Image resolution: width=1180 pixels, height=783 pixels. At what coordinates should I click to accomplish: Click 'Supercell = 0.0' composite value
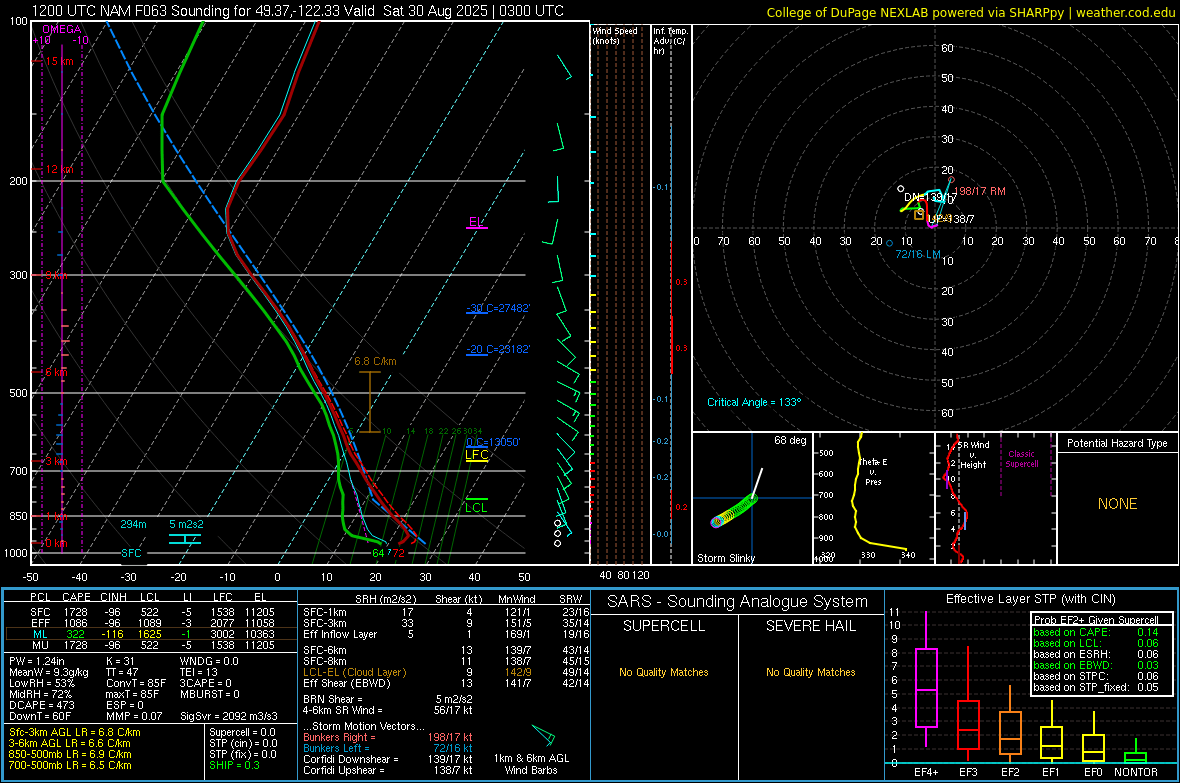pos(242,732)
